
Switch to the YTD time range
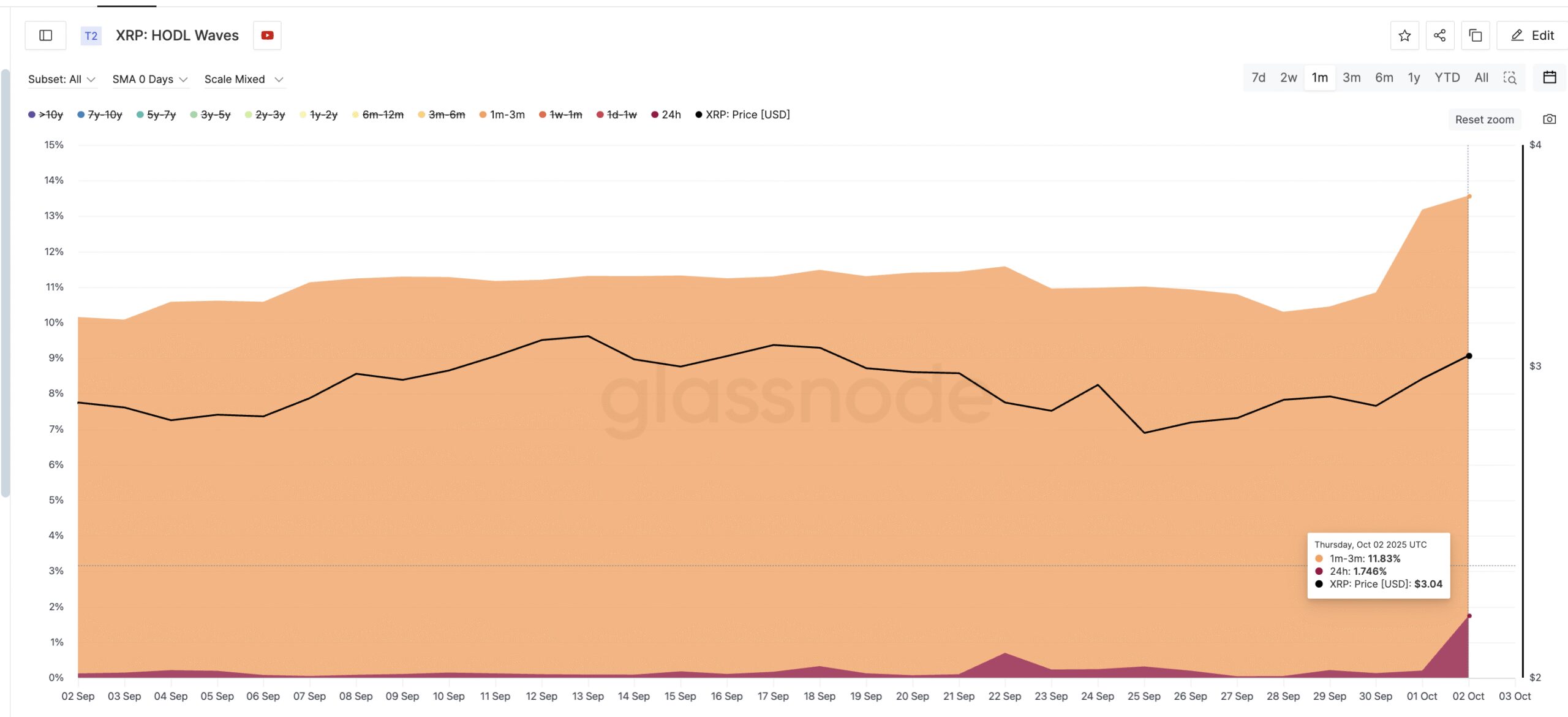1448,77
